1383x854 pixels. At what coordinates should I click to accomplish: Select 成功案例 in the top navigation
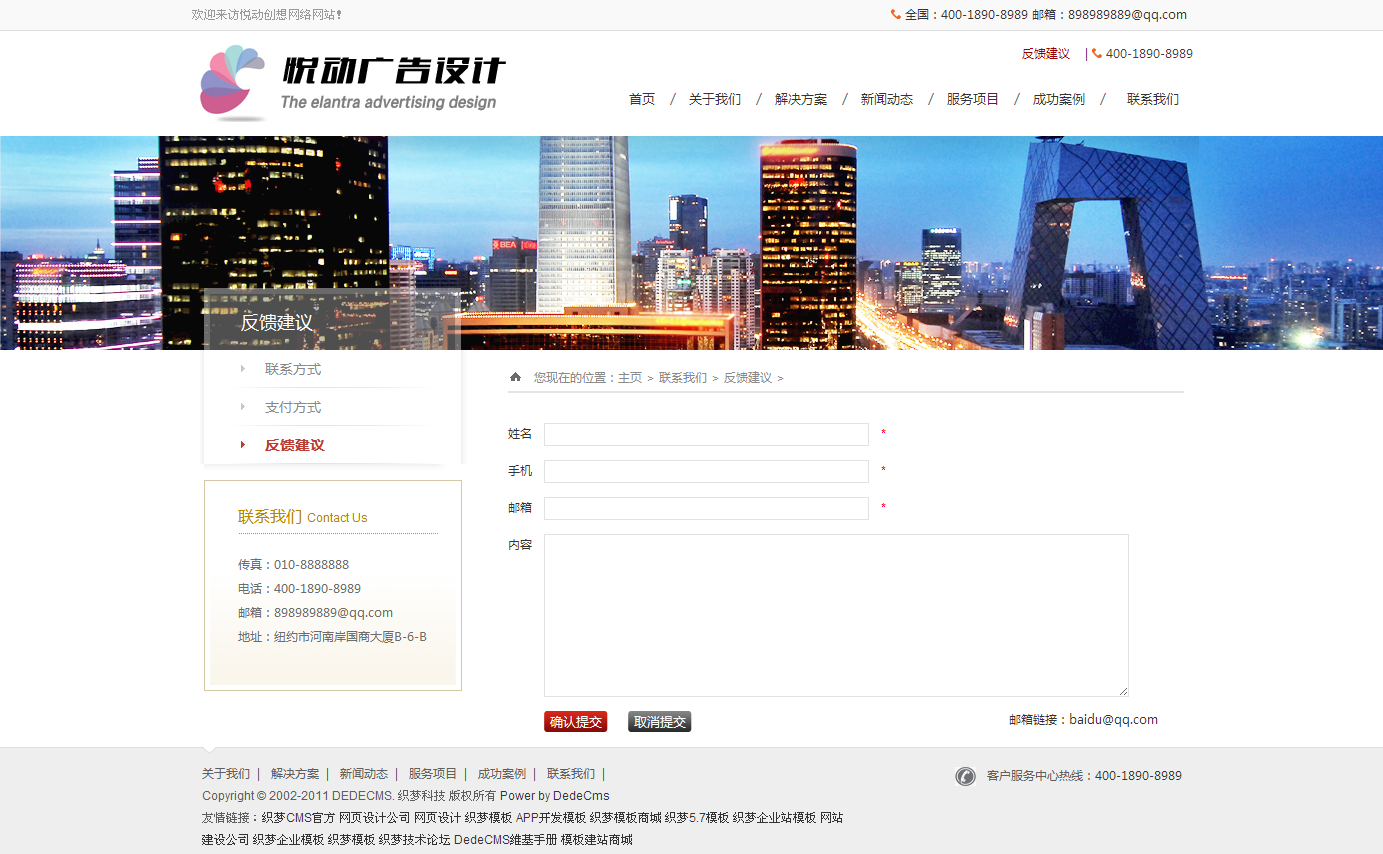click(1058, 99)
